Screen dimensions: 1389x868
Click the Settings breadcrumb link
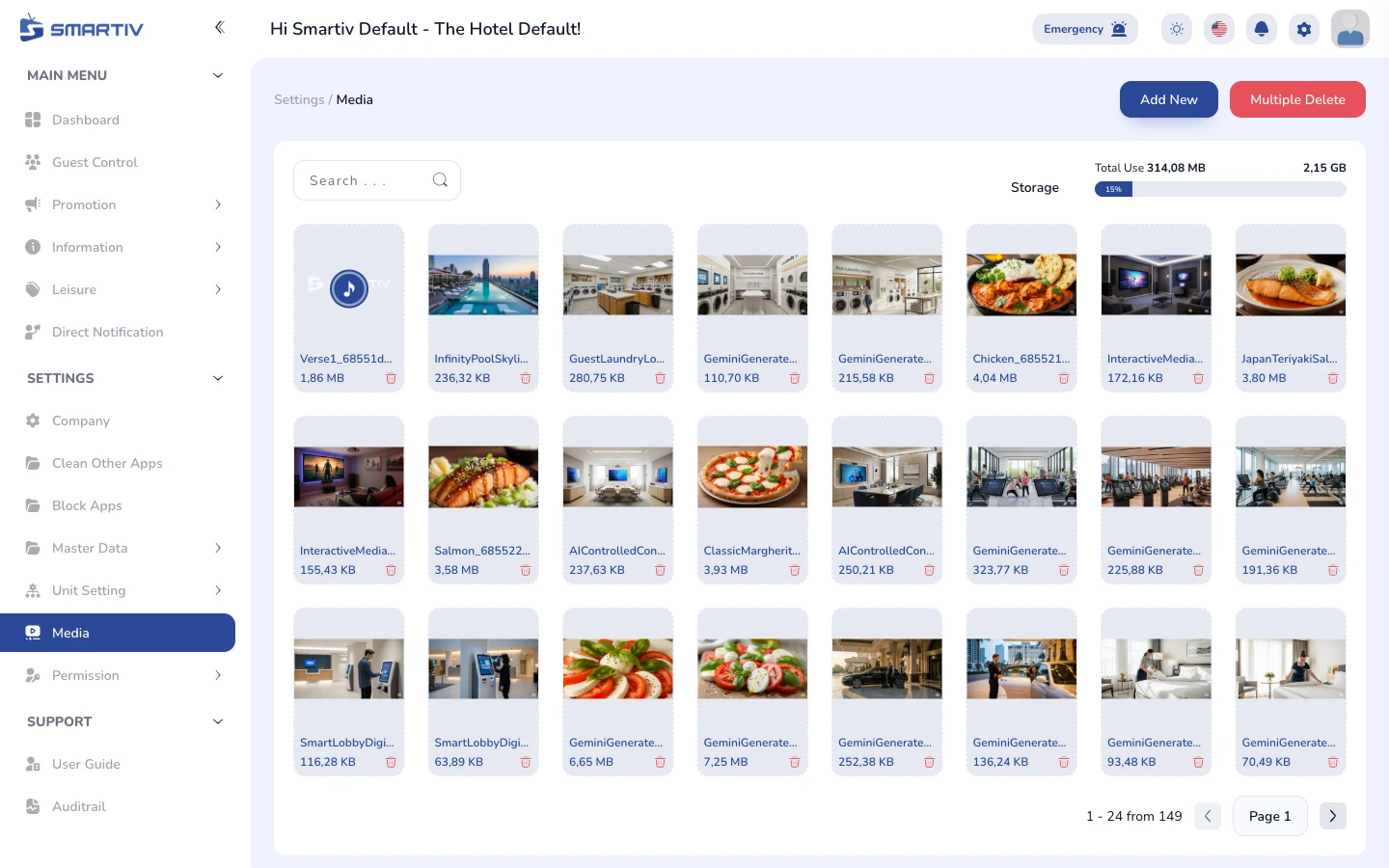299,99
